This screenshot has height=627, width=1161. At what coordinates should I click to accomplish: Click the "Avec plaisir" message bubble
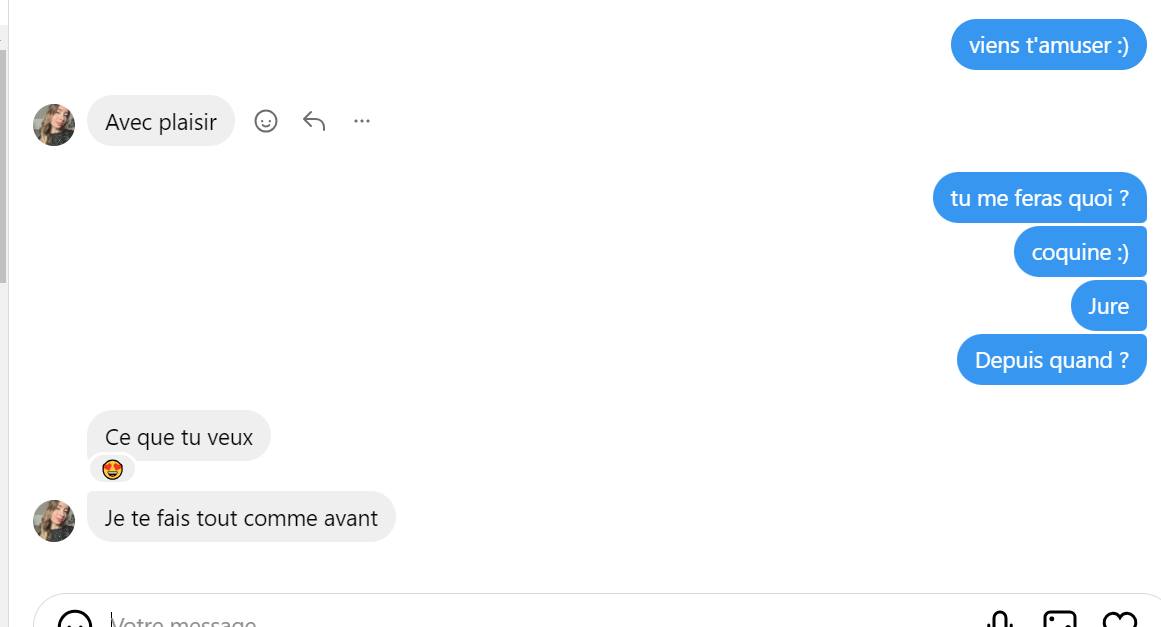[161, 122]
